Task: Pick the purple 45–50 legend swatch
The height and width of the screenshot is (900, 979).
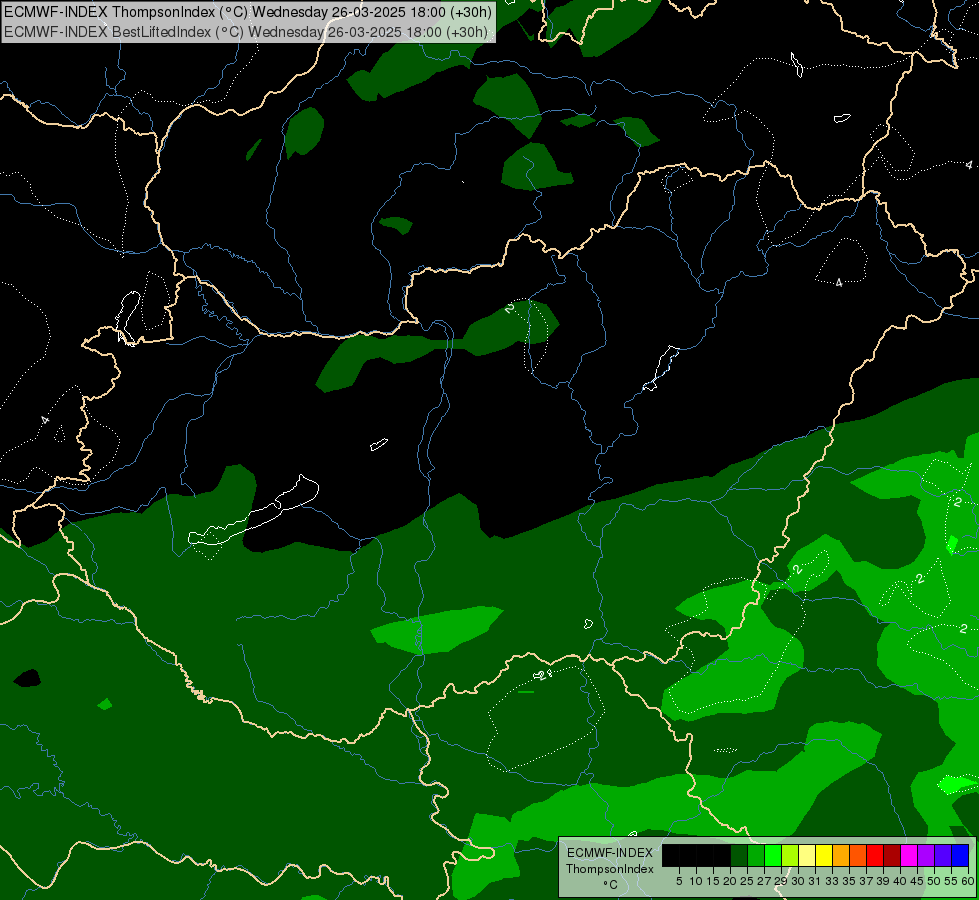Action: (x=926, y=855)
